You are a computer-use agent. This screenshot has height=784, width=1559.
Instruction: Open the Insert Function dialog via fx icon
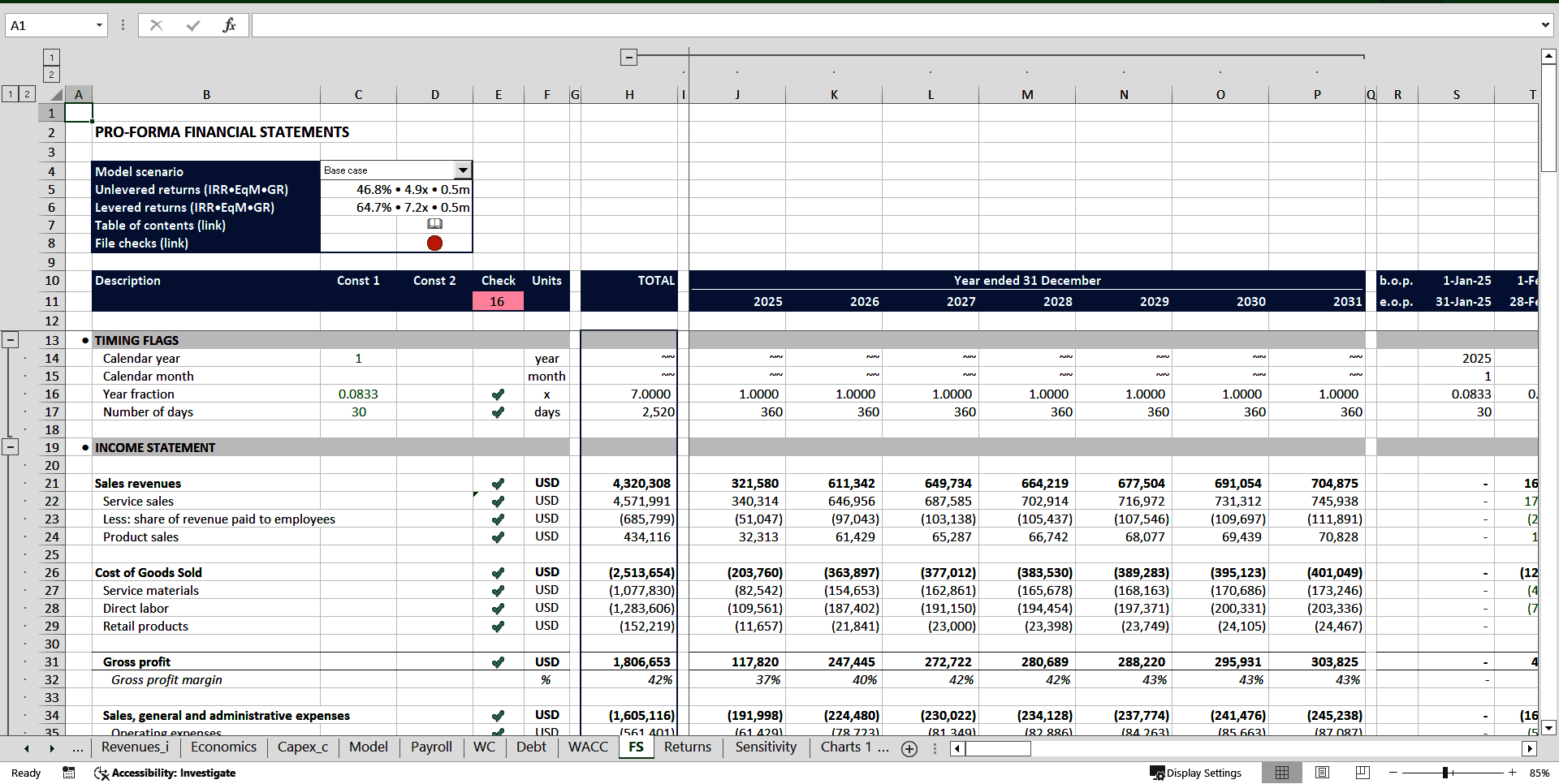230,25
